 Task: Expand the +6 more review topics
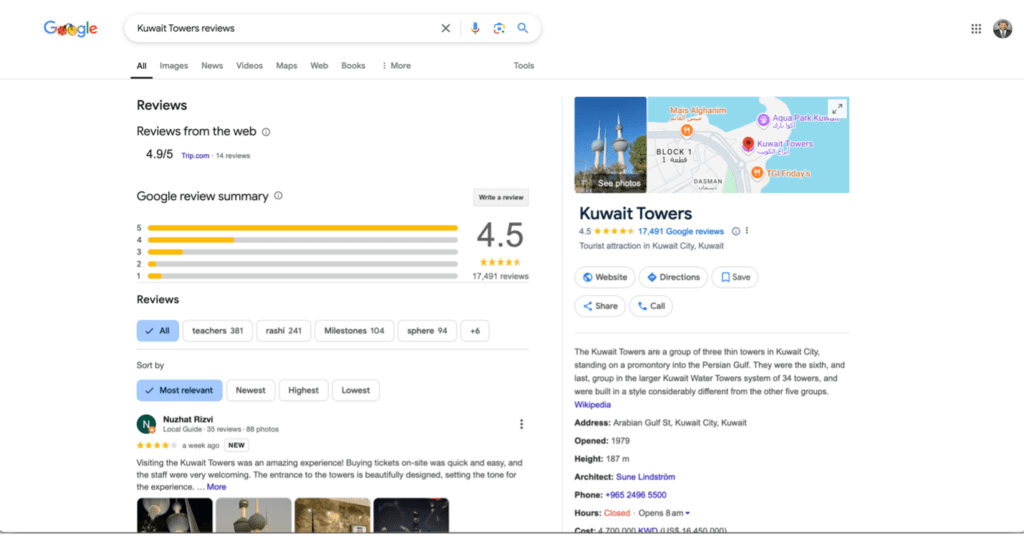475,331
